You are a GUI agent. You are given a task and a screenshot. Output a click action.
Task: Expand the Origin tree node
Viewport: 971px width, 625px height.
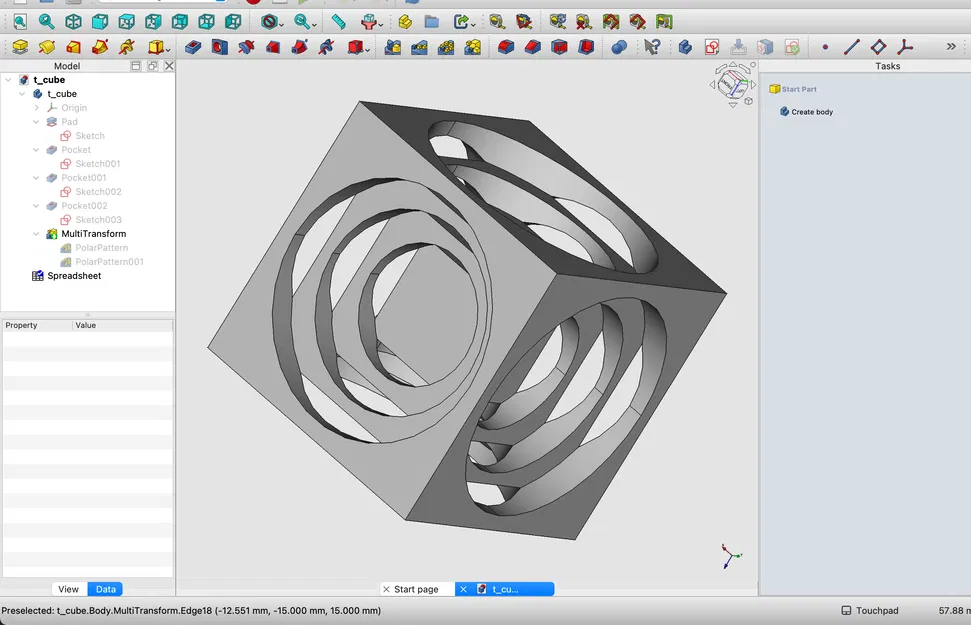coord(37,108)
